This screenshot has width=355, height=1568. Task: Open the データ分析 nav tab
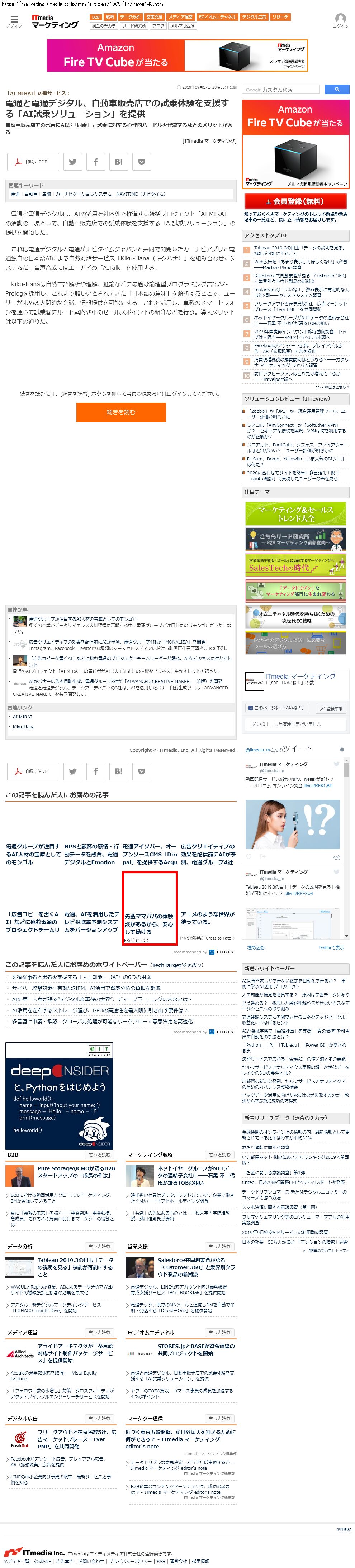(130, 17)
